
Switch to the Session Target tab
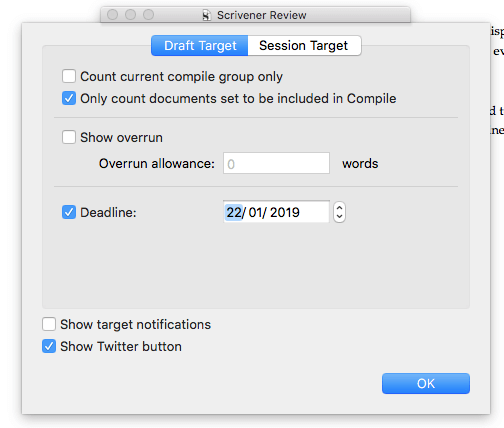(x=304, y=46)
